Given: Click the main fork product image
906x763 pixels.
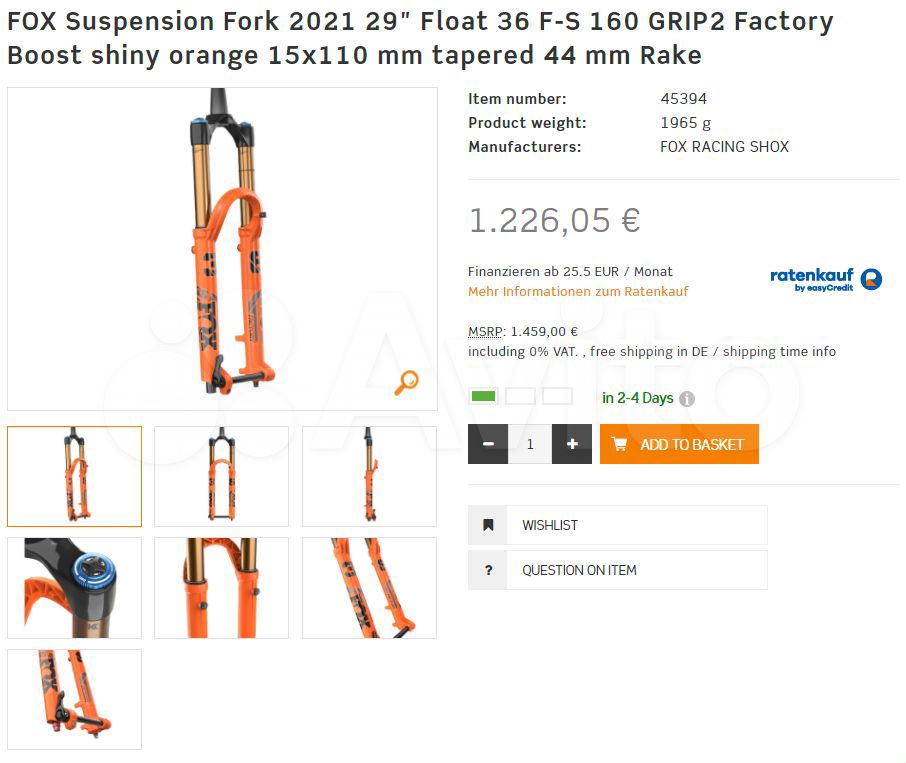Looking at the screenshot, I should tap(222, 249).
